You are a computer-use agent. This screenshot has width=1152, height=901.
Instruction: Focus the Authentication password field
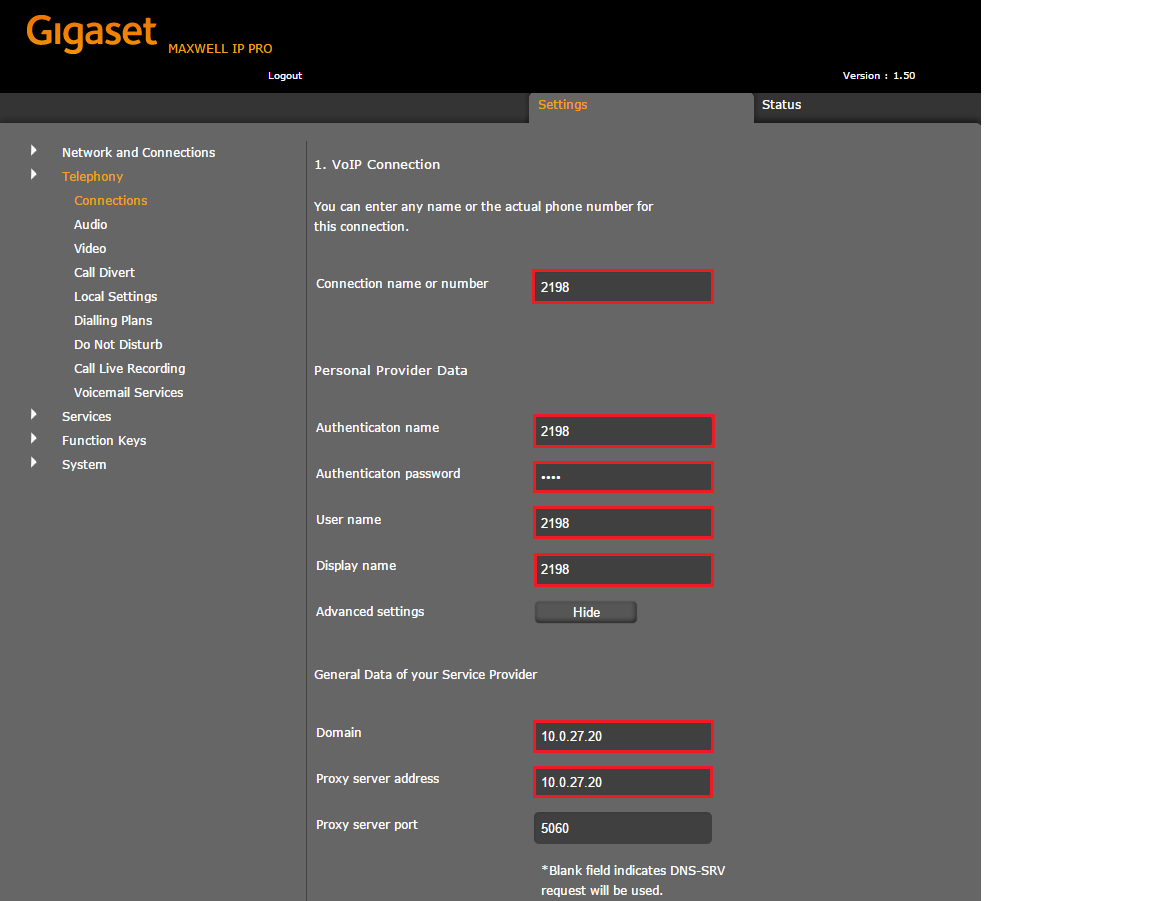(623, 477)
